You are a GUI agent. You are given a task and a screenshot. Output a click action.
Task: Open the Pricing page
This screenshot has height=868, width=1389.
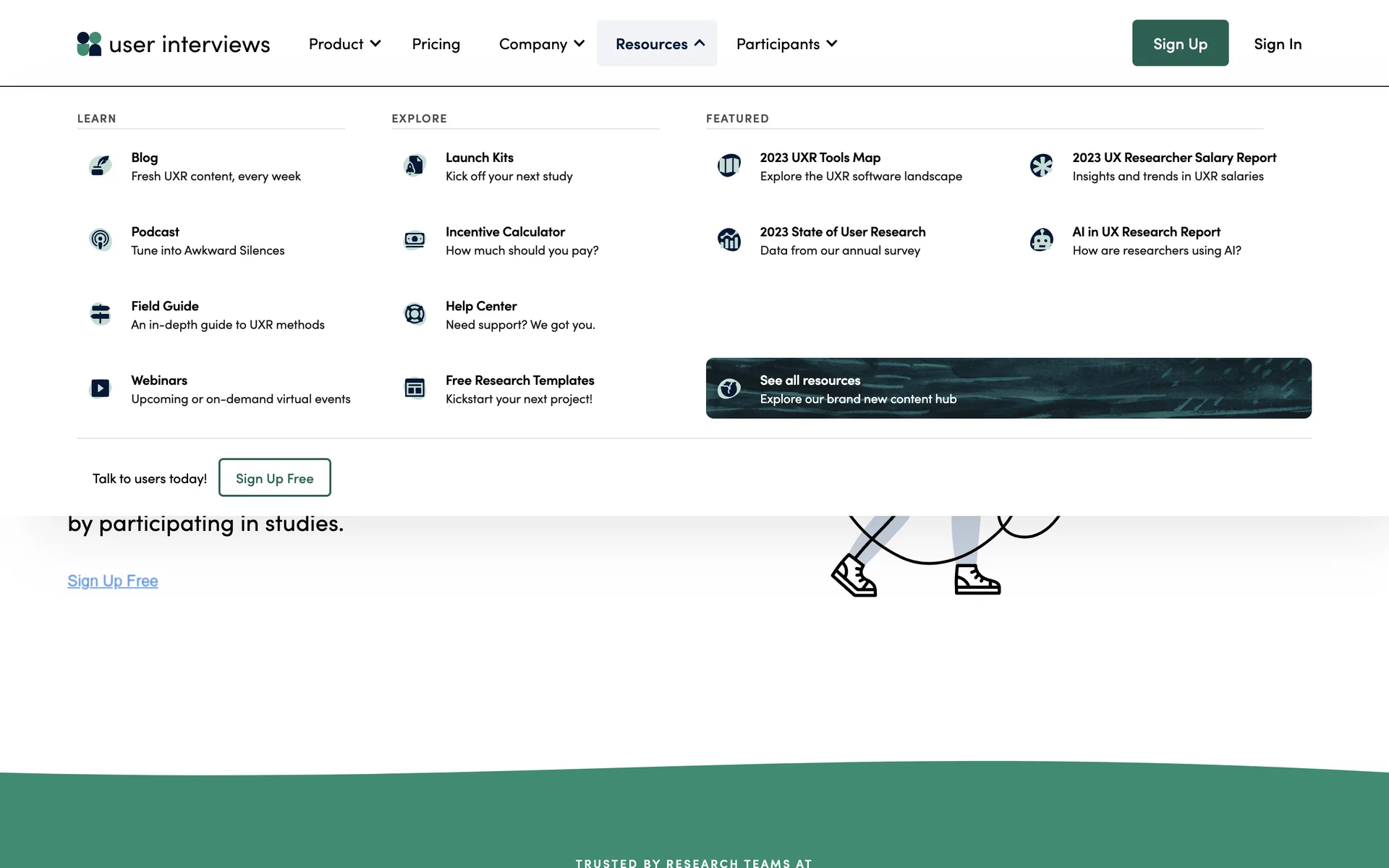click(436, 44)
